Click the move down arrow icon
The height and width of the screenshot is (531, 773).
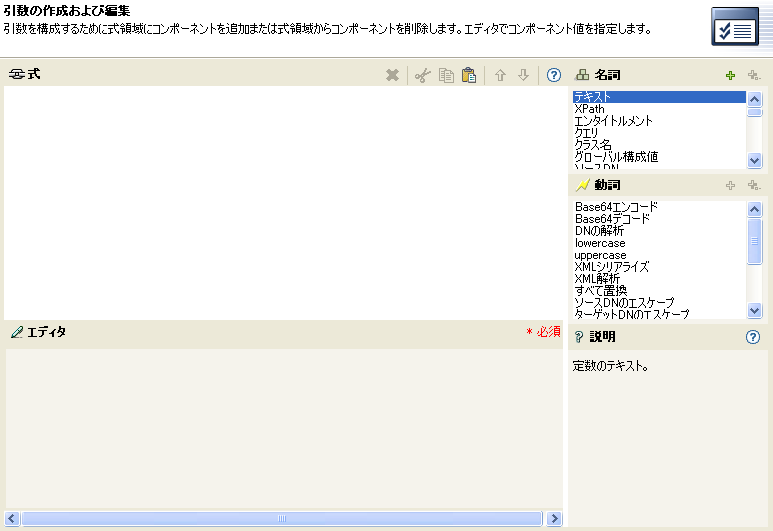tap(524, 75)
